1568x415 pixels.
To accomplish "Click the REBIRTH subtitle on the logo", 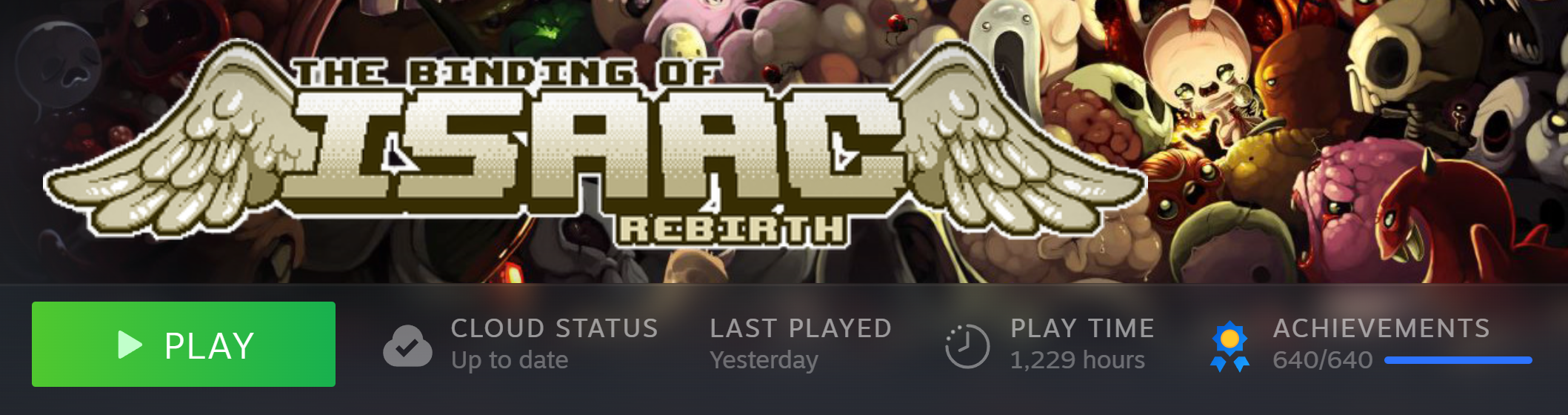I will click(x=732, y=230).
